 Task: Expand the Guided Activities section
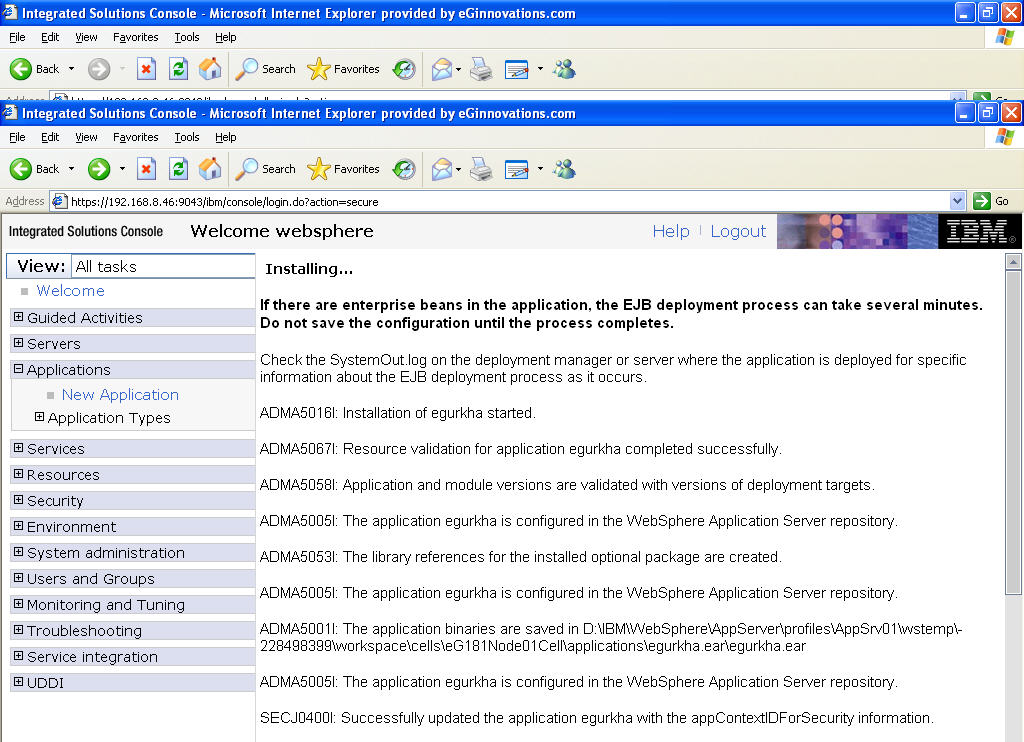18,317
